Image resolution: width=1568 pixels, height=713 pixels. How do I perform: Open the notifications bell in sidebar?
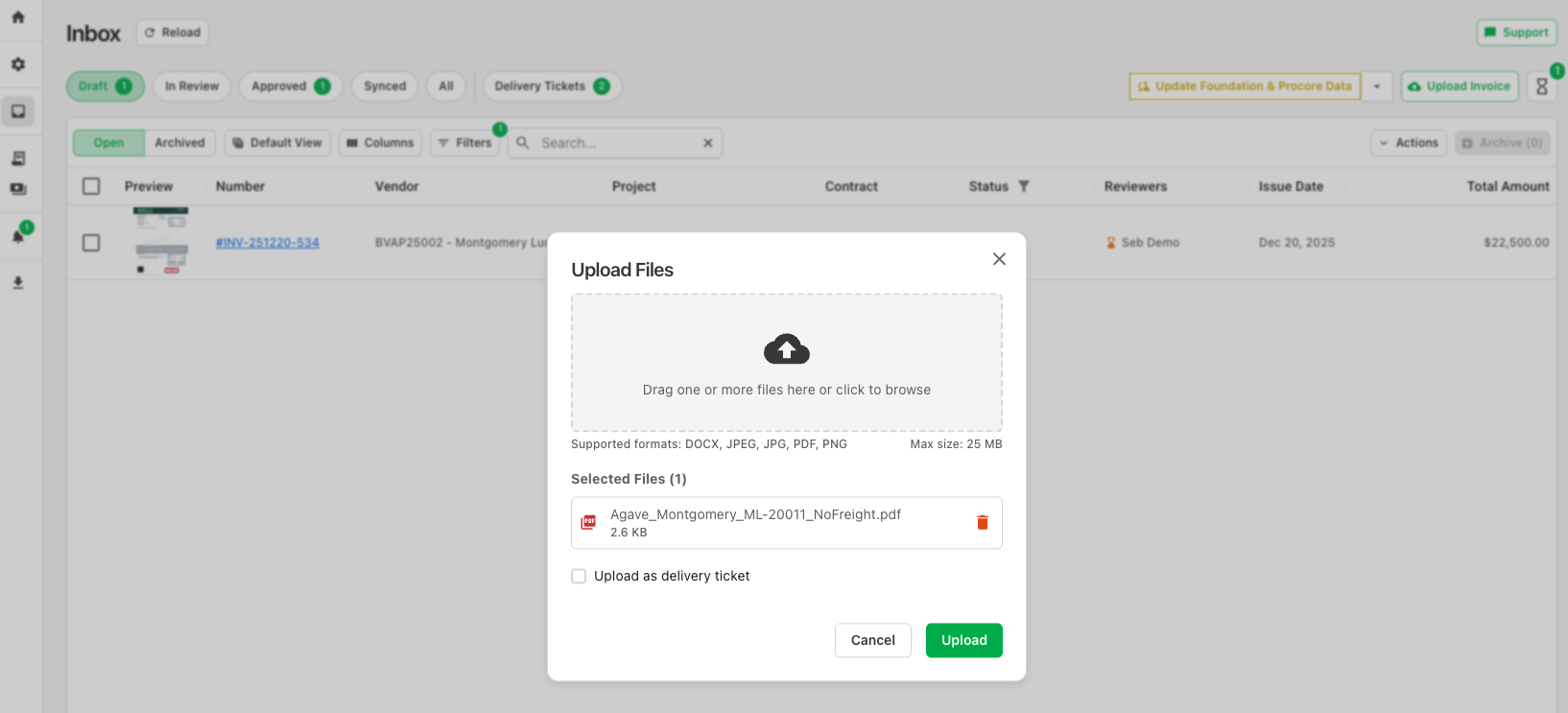(18, 235)
